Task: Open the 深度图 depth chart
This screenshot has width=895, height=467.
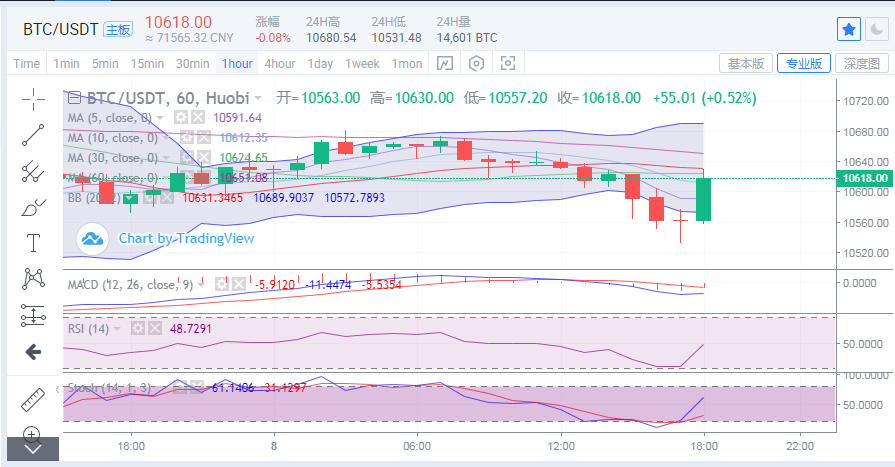Action: pyautogui.click(x=861, y=63)
